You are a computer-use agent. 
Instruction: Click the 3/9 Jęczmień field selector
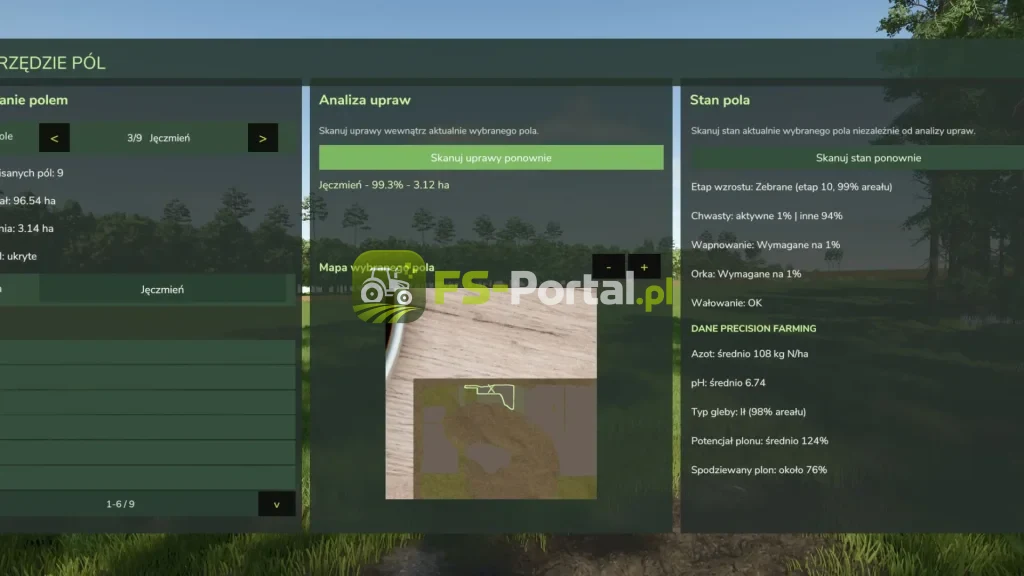(x=159, y=138)
